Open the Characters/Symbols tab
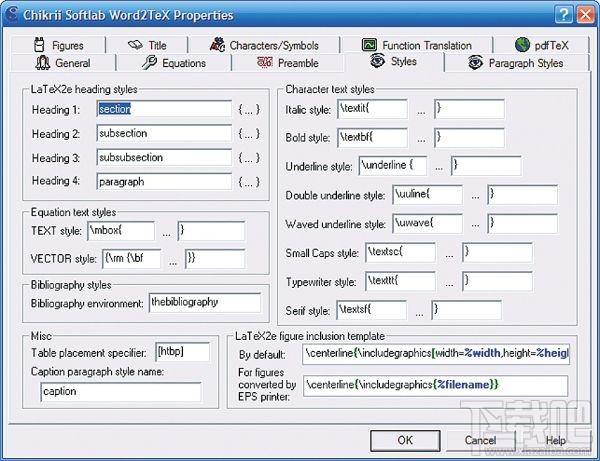 [264, 45]
